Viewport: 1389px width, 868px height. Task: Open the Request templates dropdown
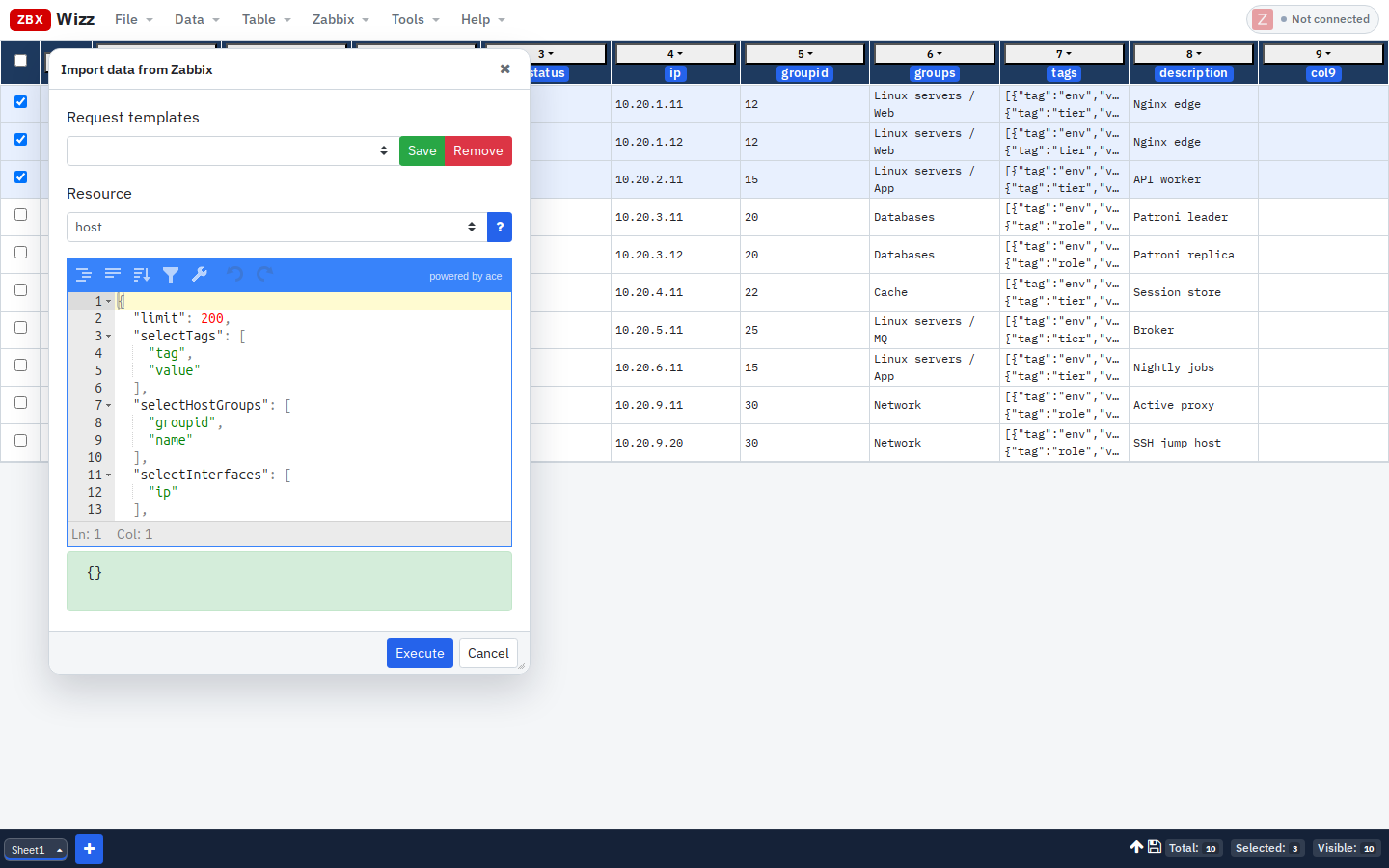(232, 150)
